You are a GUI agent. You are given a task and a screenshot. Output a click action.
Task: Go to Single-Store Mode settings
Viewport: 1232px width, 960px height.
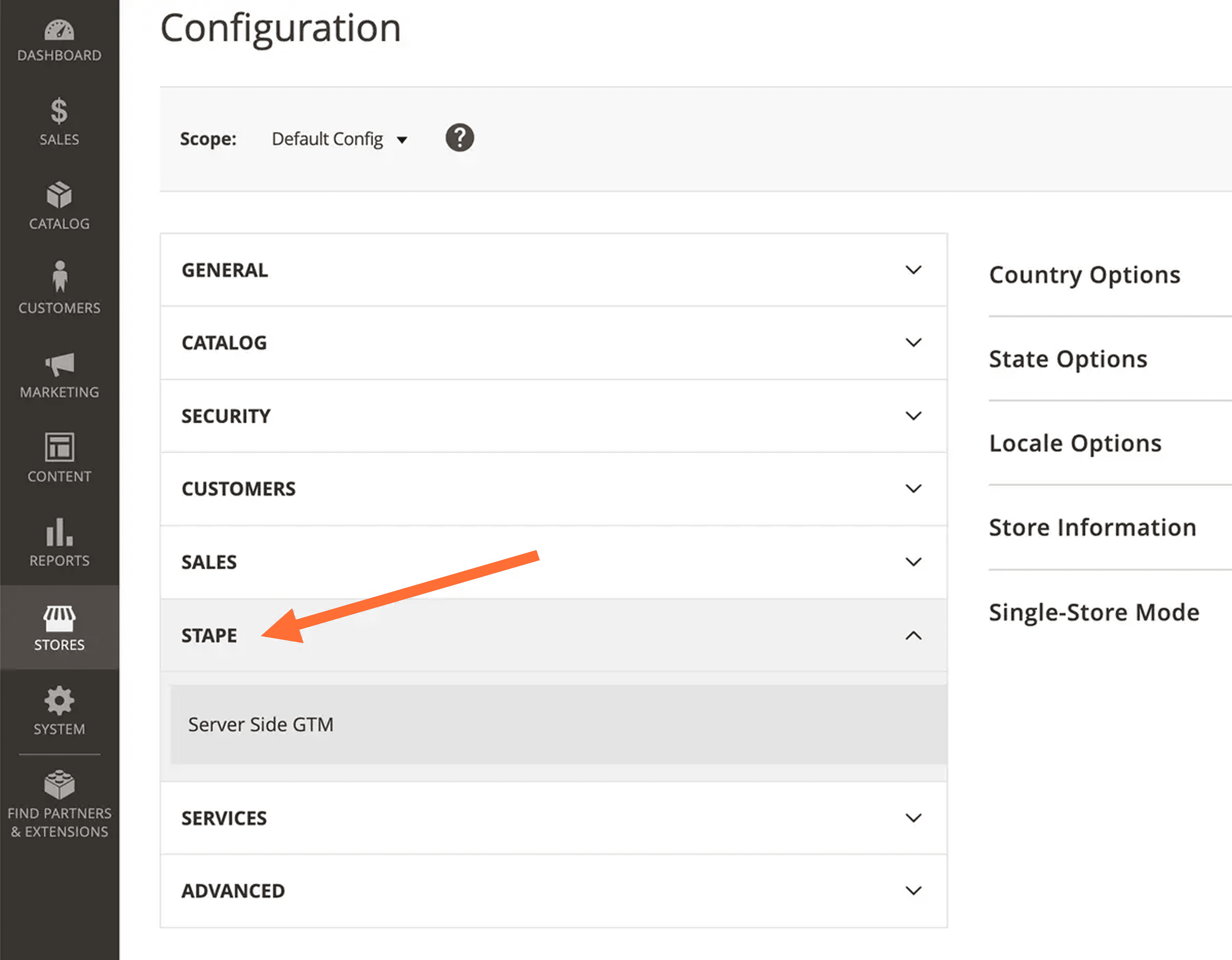click(x=1093, y=612)
